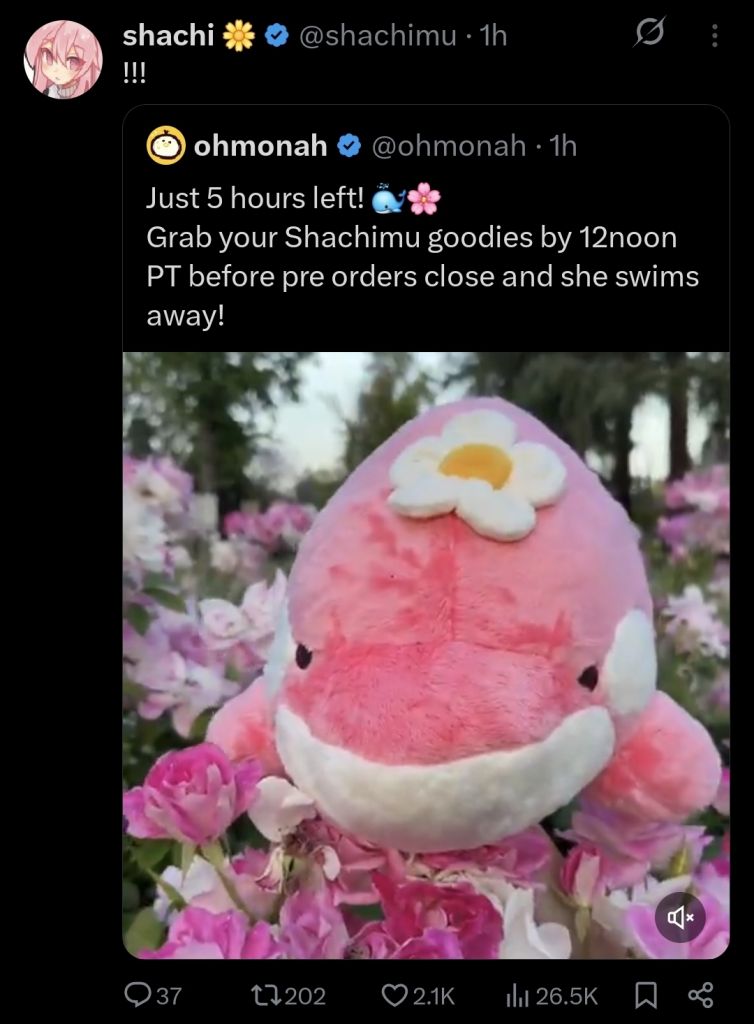Click ohmonah's blue verified badge

tap(349, 146)
